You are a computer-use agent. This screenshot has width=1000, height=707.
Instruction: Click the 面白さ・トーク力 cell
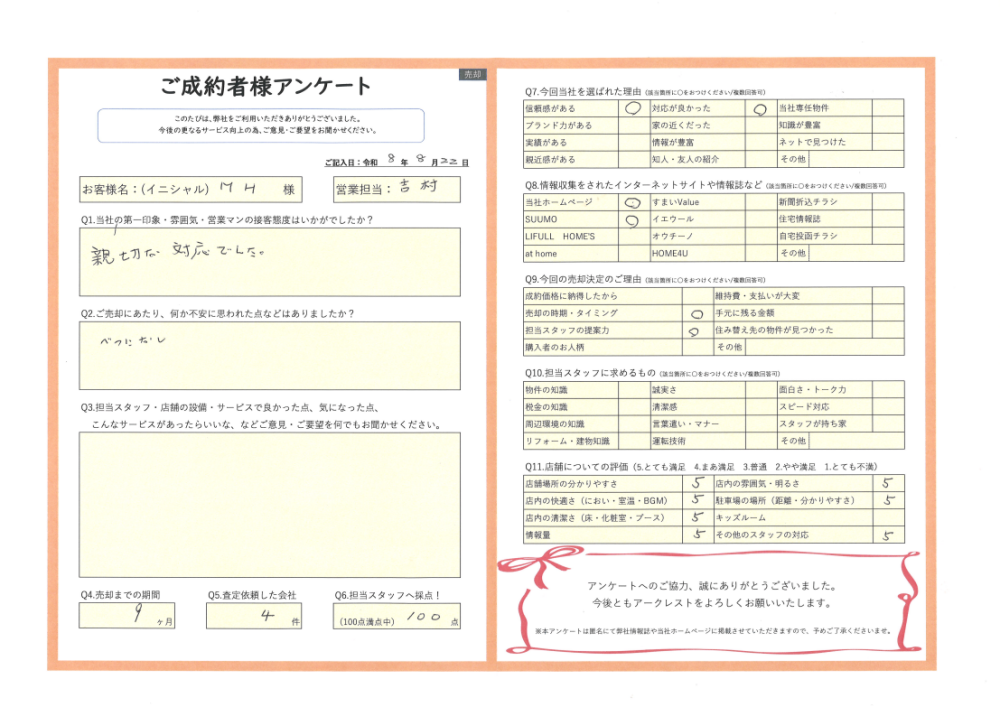tap(825, 390)
